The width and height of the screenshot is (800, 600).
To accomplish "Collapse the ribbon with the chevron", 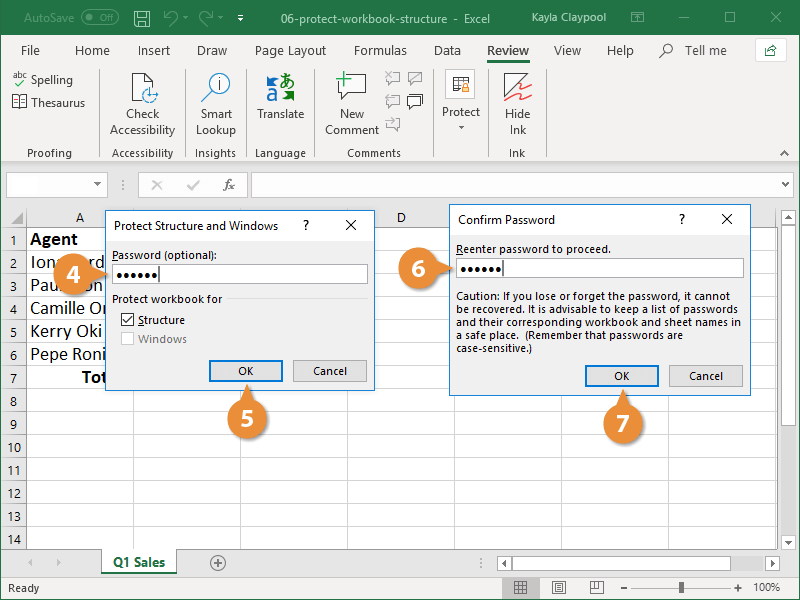I will (784, 153).
